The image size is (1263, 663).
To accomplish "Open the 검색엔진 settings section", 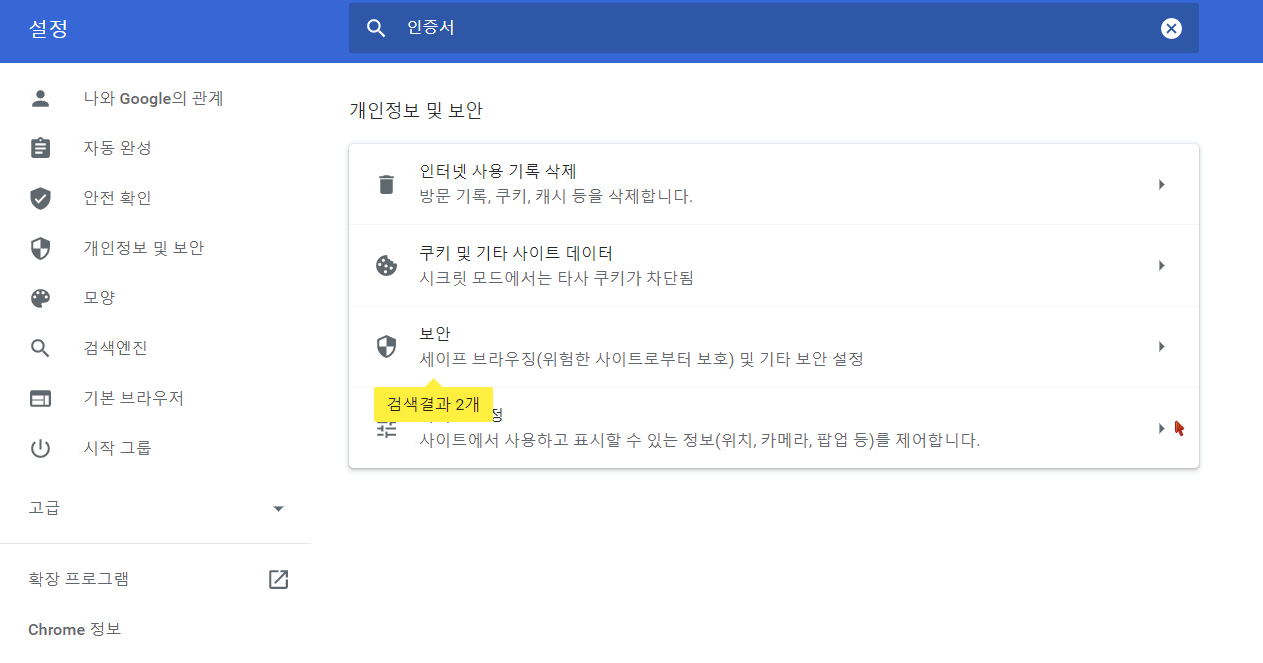I will click(115, 348).
